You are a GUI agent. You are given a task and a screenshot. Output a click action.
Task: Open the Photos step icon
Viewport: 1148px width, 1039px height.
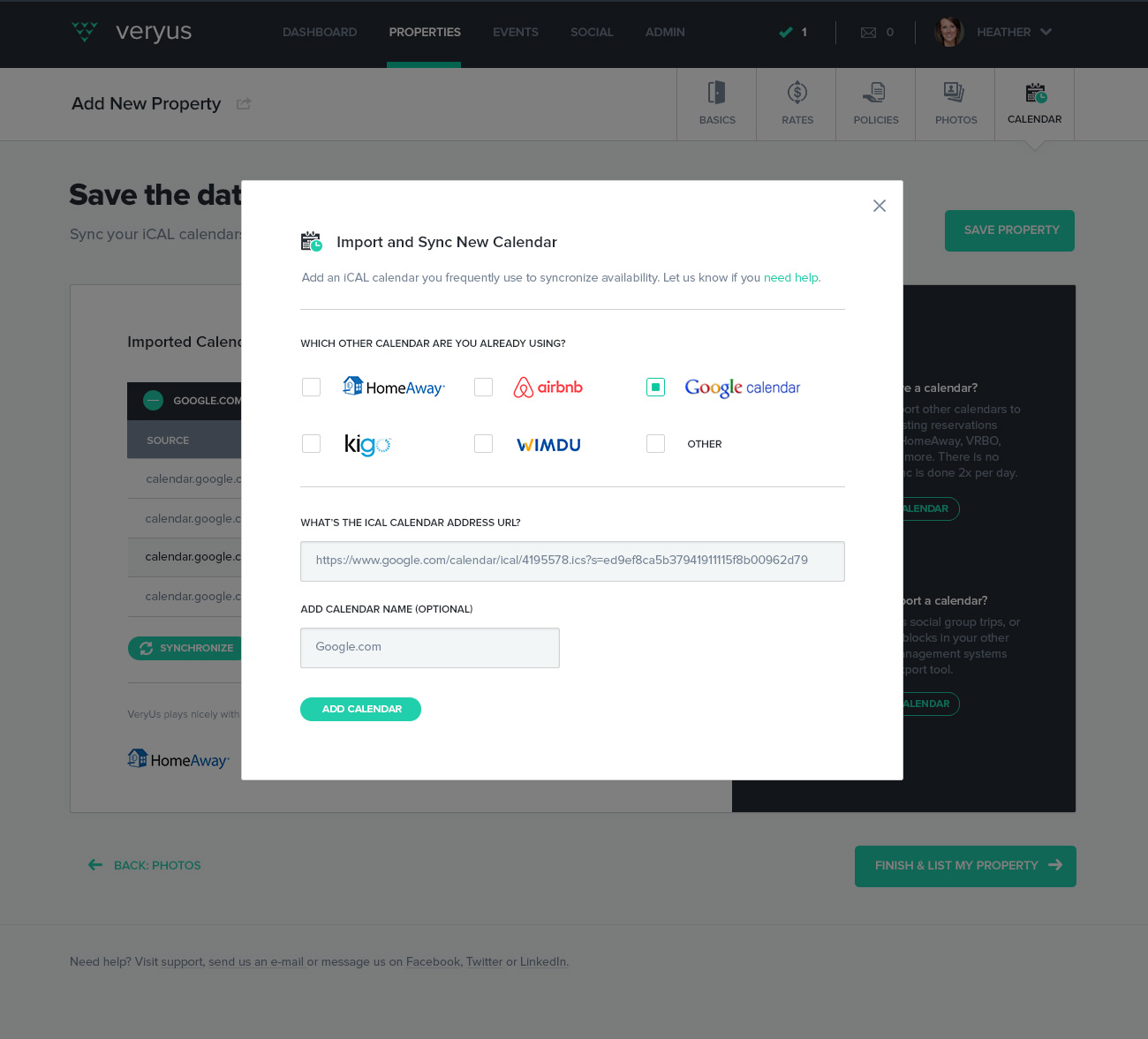(955, 92)
